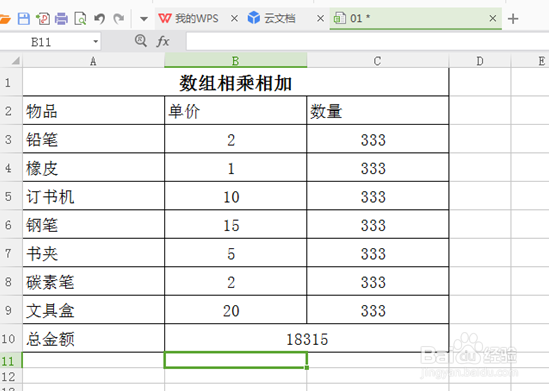Click unit price 20 for 文具盒
The width and height of the screenshot is (549, 391).
pyautogui.click(x=235, y=310)
